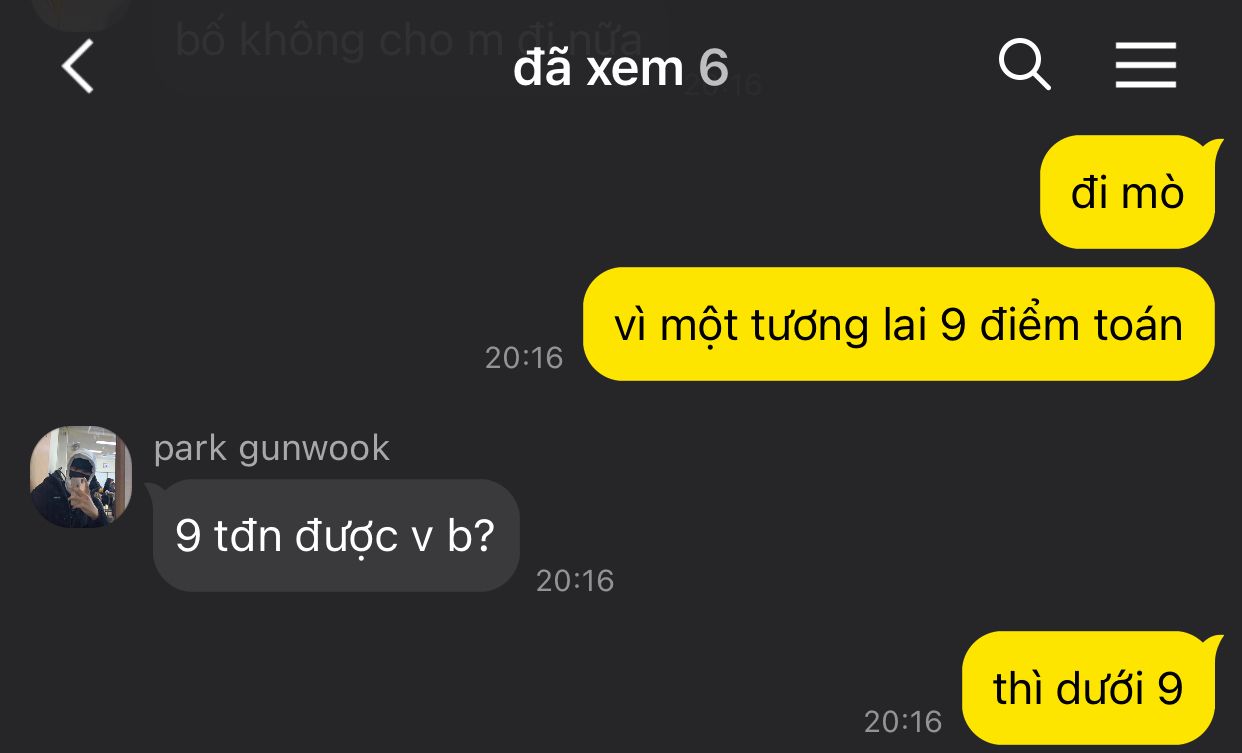Tap the gray "9 tđn được v b?" bubble

tap(336, 535)
